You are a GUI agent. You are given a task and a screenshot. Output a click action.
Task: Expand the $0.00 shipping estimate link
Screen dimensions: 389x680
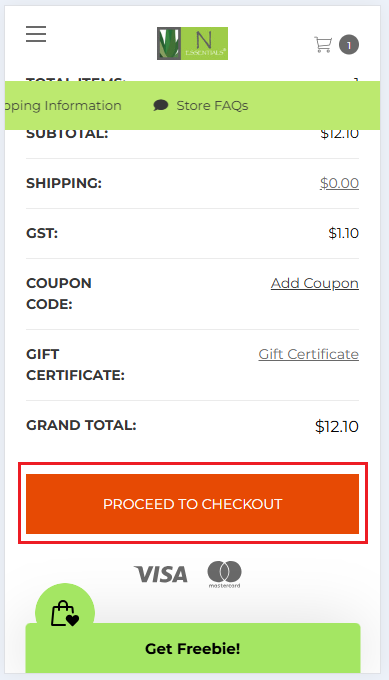coord(339,183)
